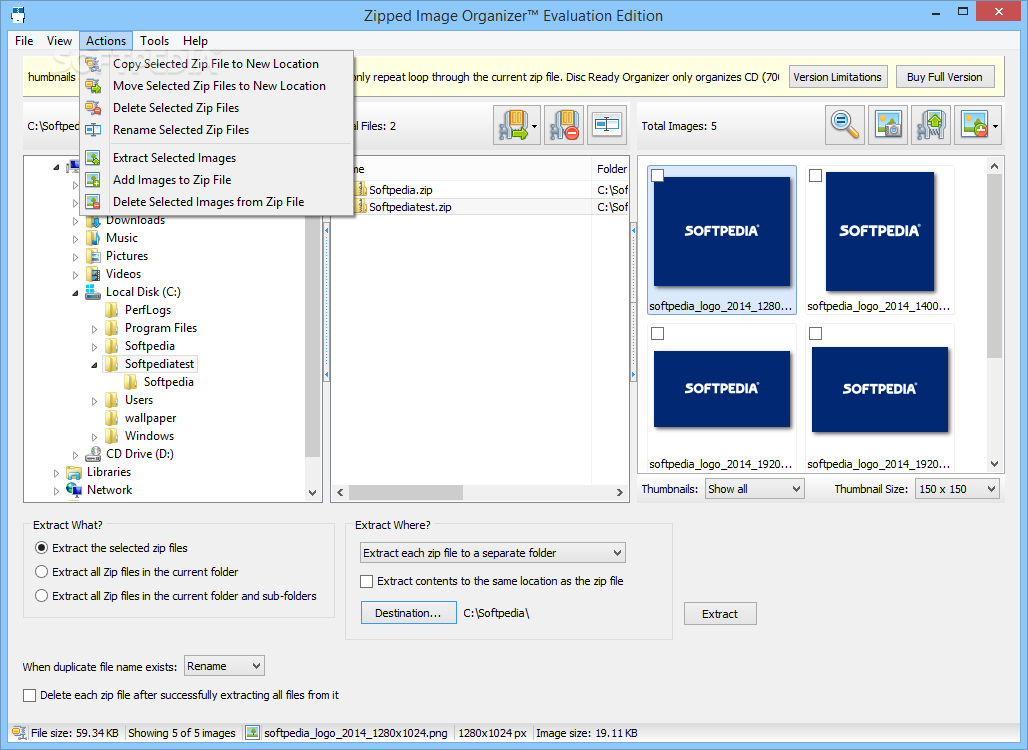1028x750 pixels.
Task: Expand the Program Files folder node
Action: tap(94, 328)
